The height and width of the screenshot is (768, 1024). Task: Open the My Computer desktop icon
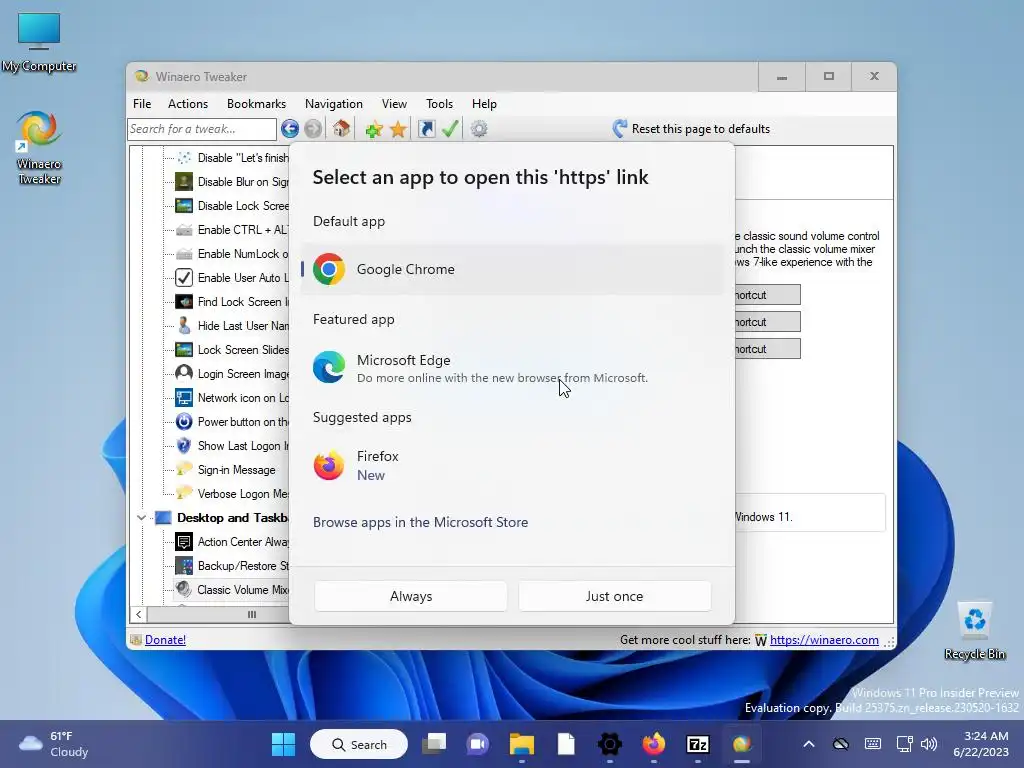coord(39,42)
